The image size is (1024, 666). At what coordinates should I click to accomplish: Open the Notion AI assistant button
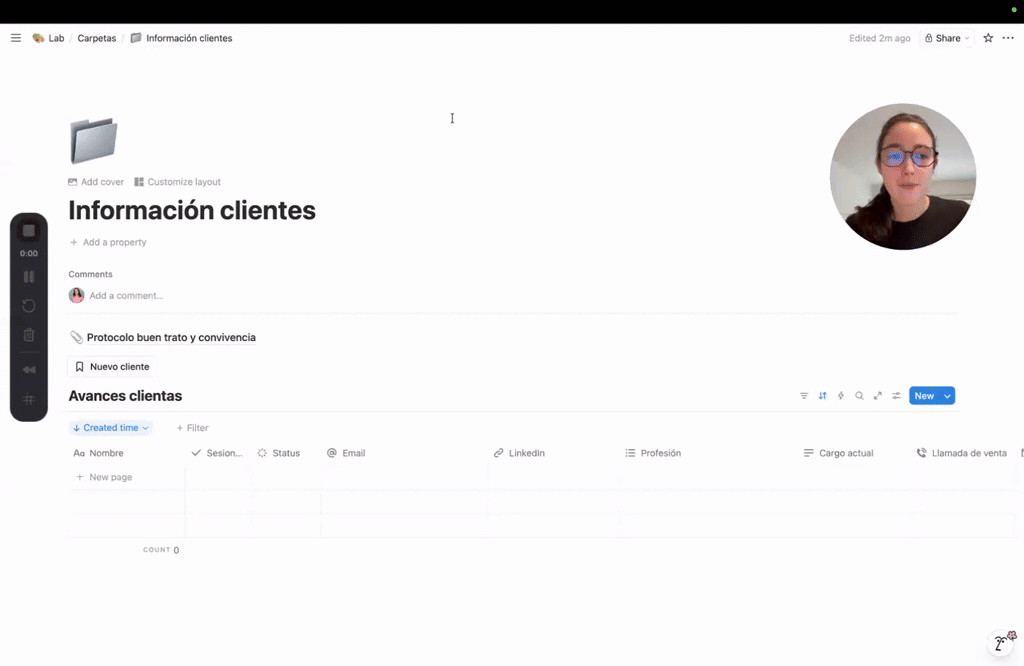click(1002, 642)
